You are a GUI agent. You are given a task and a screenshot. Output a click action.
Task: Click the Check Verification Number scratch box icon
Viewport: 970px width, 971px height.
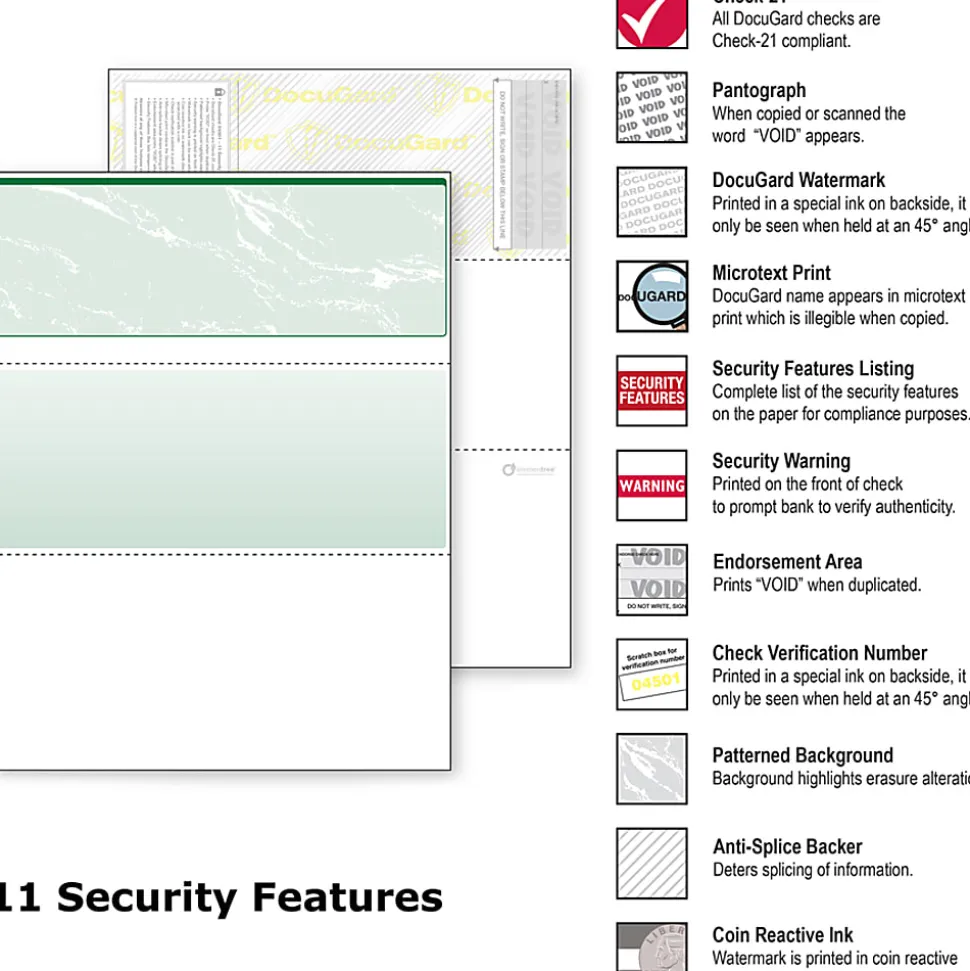652,674
